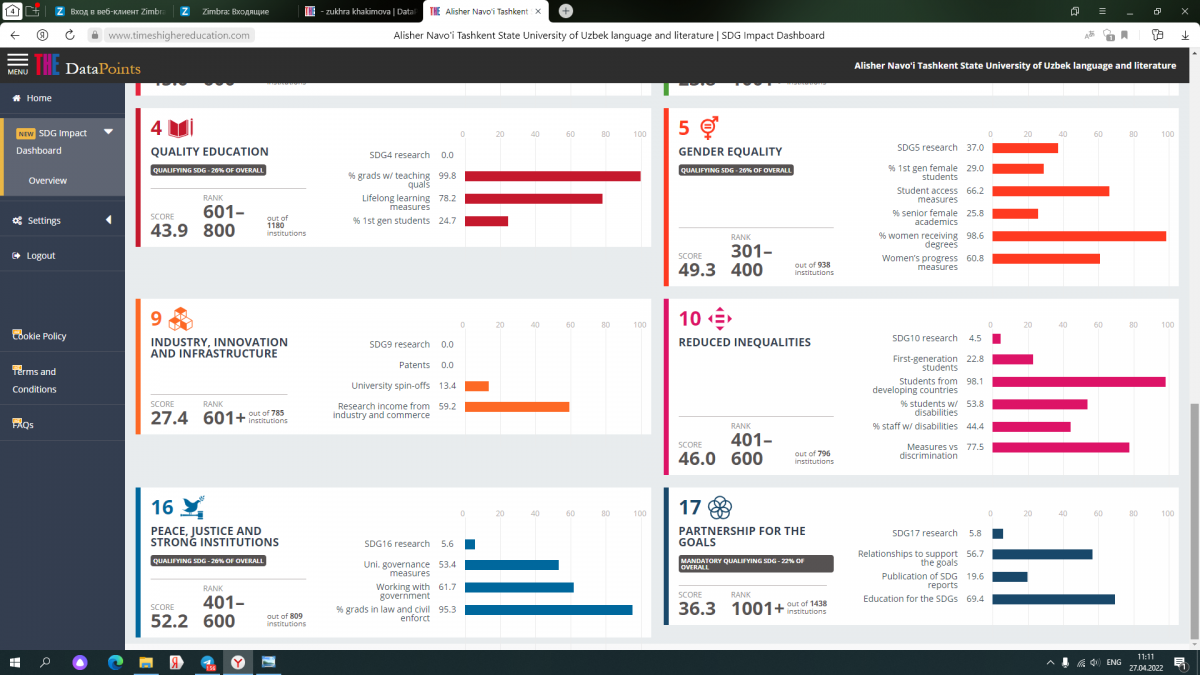Click the GENDER EQUALITY heading
Viewport: 1200px width, 675px height.
[x=730, y=152]
